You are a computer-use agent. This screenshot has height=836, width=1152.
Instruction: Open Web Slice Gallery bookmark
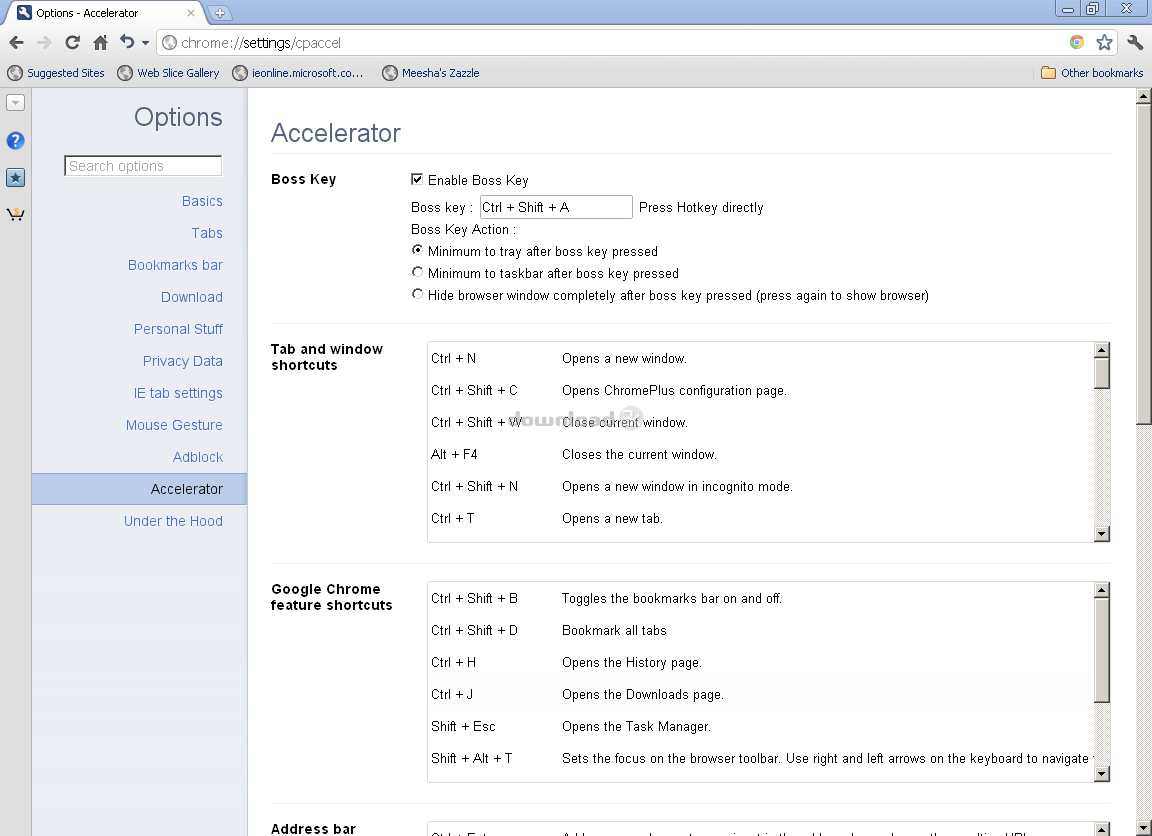168,73
